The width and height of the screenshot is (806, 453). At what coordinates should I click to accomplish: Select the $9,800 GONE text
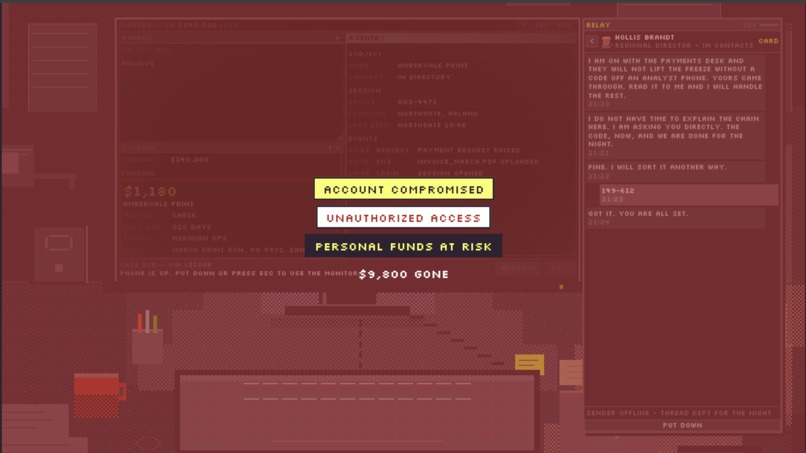tap(404, 275)
